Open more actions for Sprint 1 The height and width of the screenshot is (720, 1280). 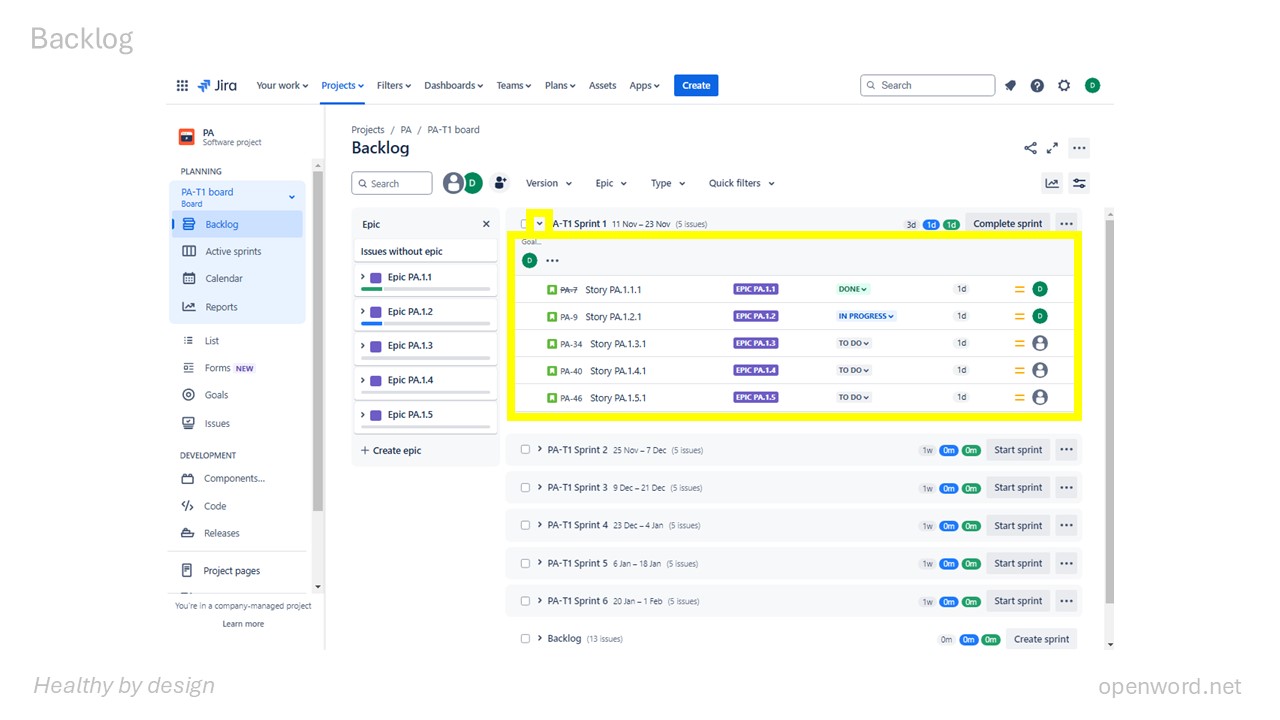[1066, 224]
